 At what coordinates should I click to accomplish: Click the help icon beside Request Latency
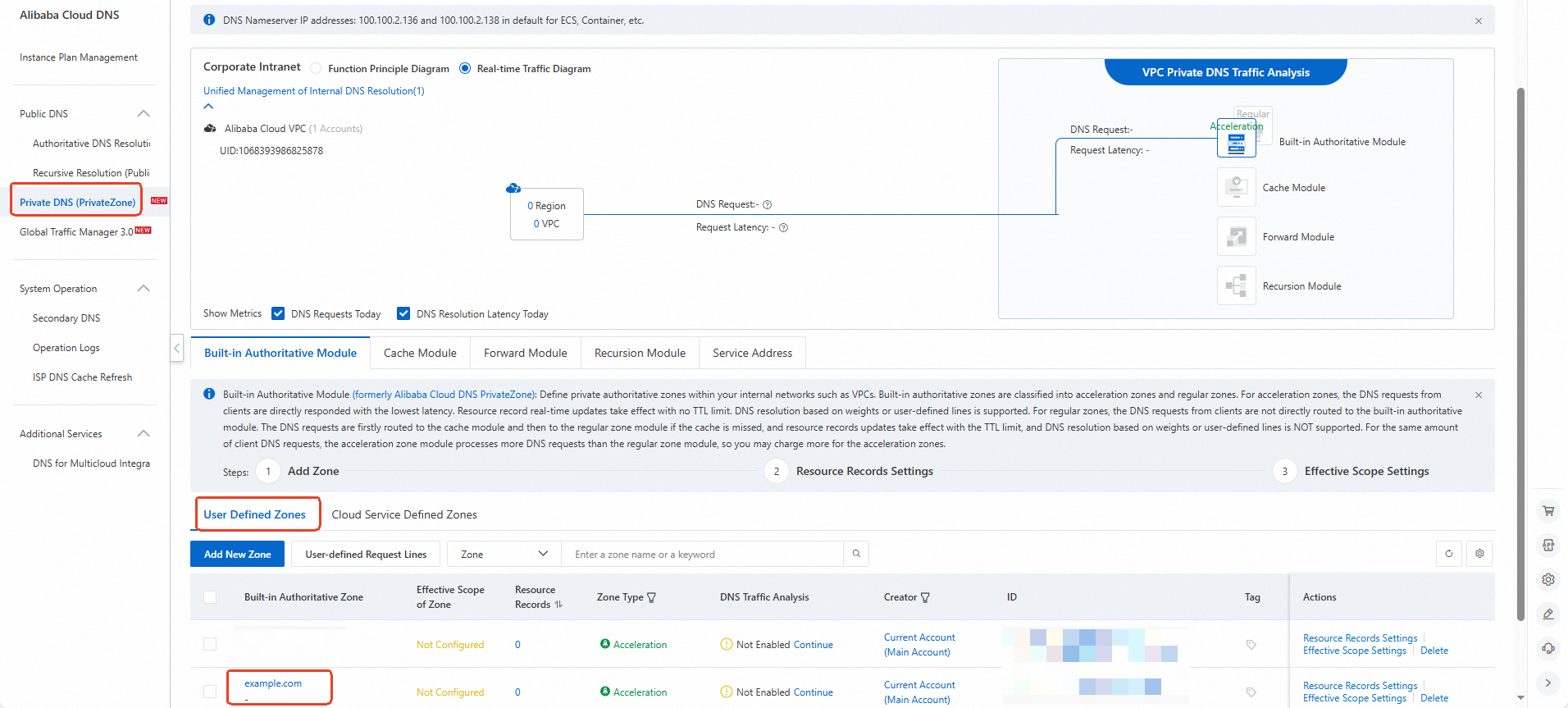(x=783, y=228)
